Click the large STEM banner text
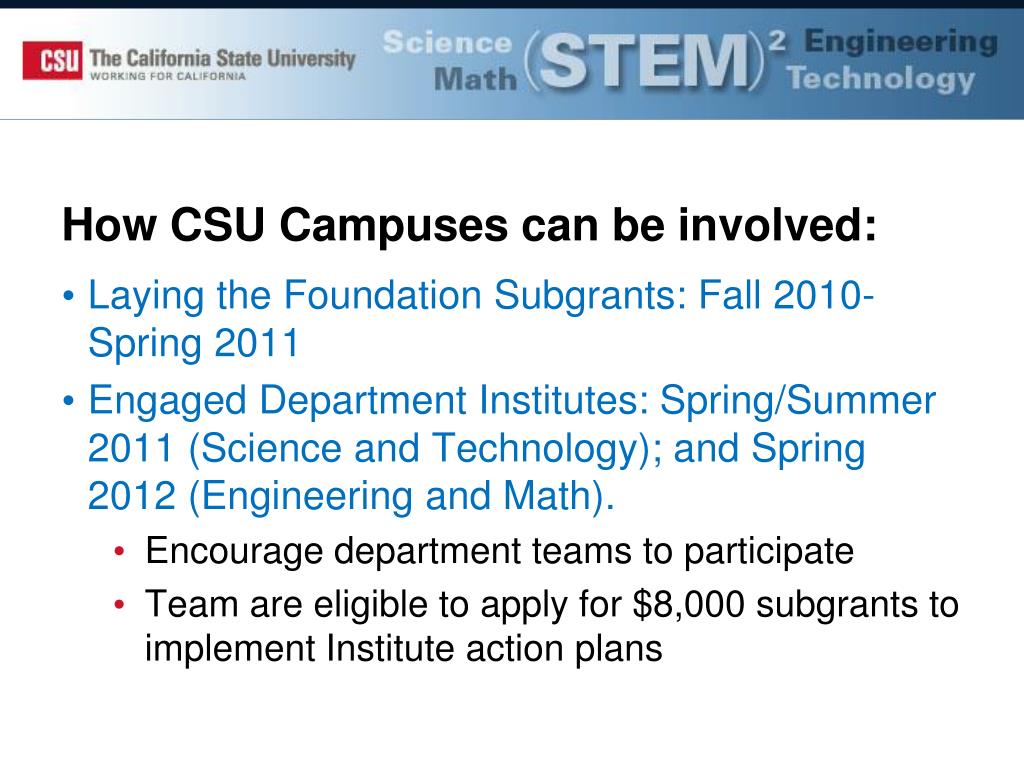Image resolution: width=1024 pixels, height=768 pixels. coord(645,61)
